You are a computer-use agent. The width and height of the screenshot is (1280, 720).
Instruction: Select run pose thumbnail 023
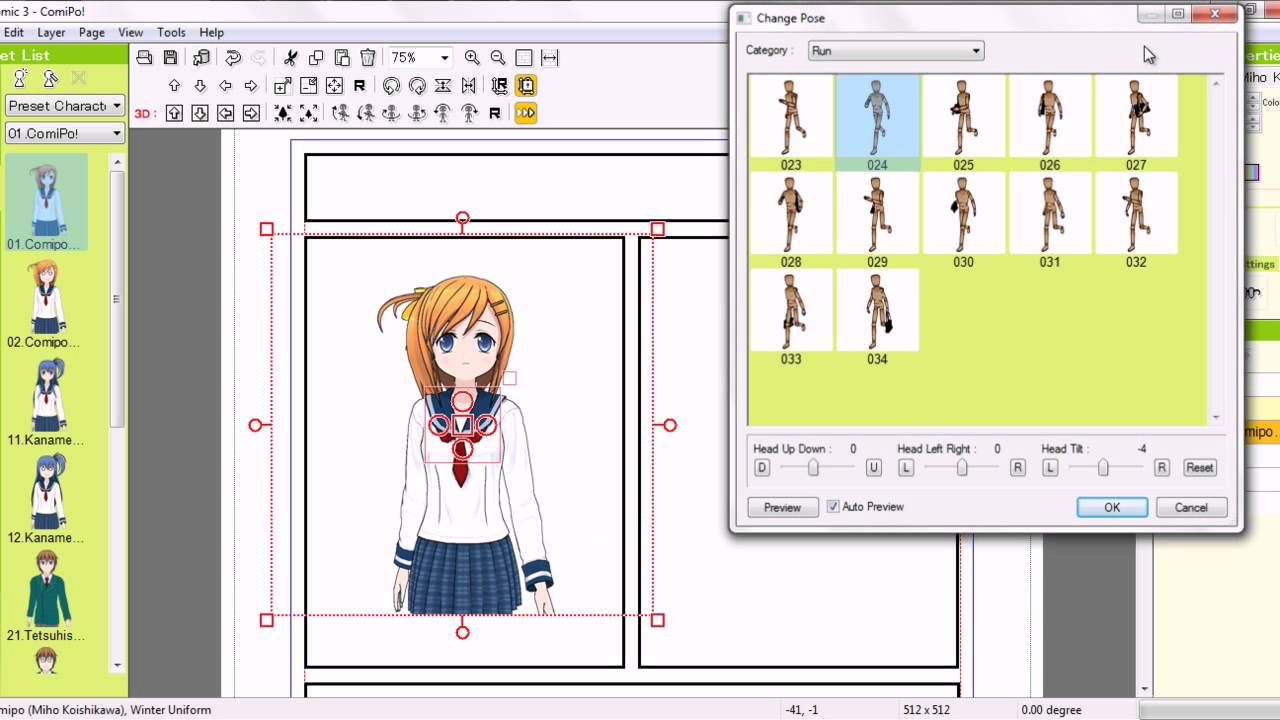pyautogui.click(x=791, y=124)
